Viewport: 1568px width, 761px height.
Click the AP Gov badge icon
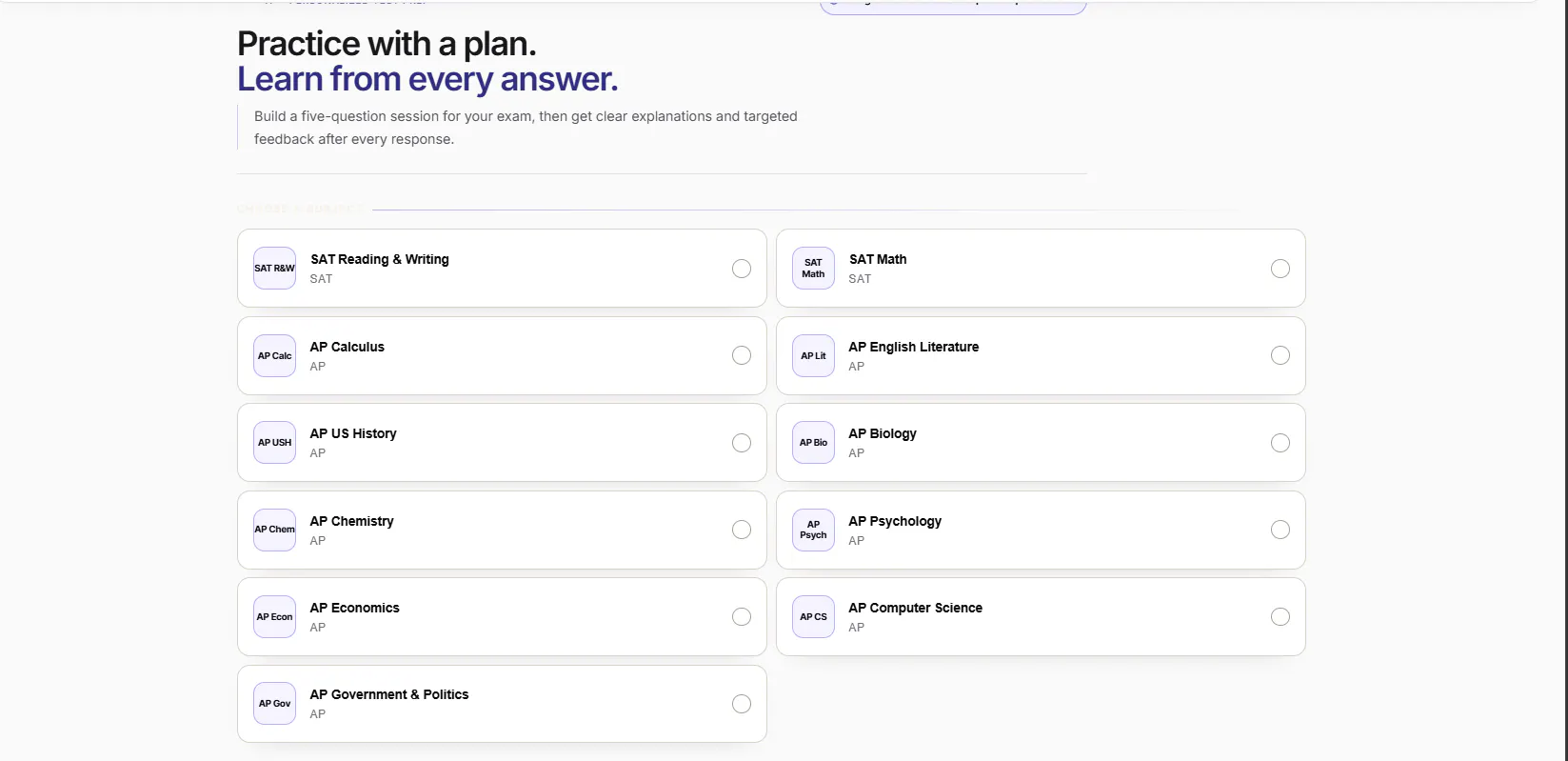[x=274, y=704]
